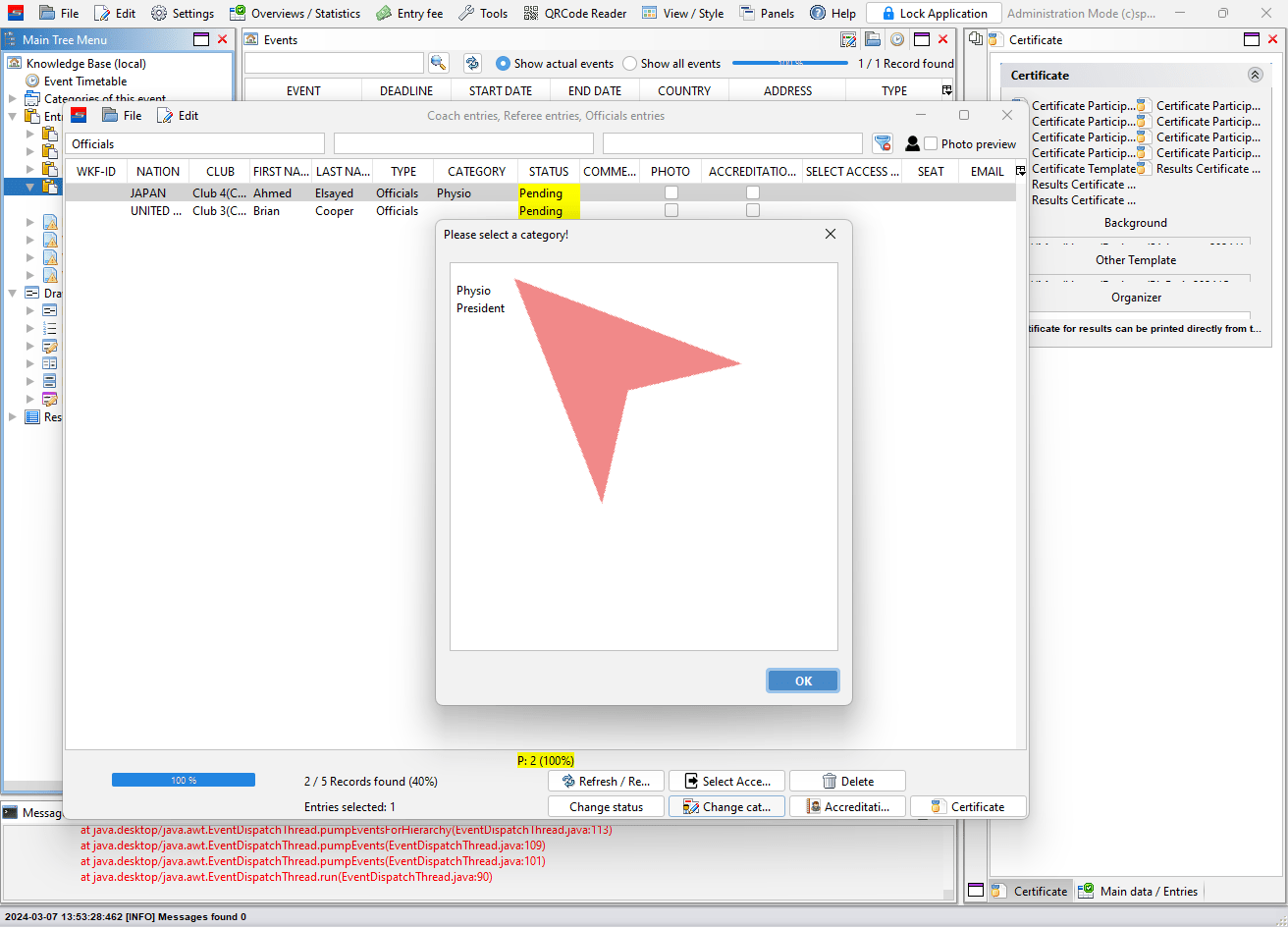Screen dimensions: 1288x928
Task: Select President in the category list
Action: coord(481,308)
